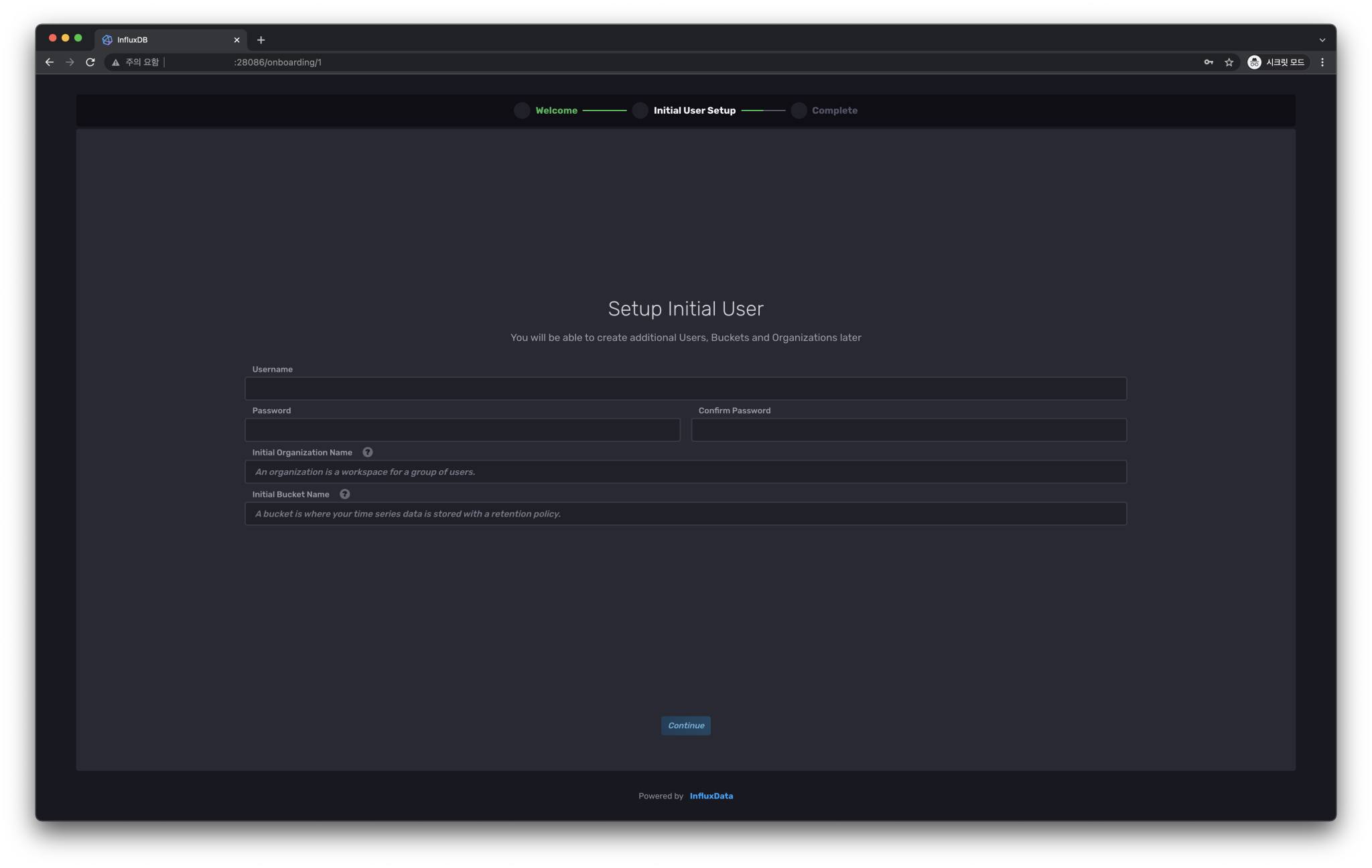
Task: Click the help icon beside Initial Organization Name
Action: click(x=367, y=452)
